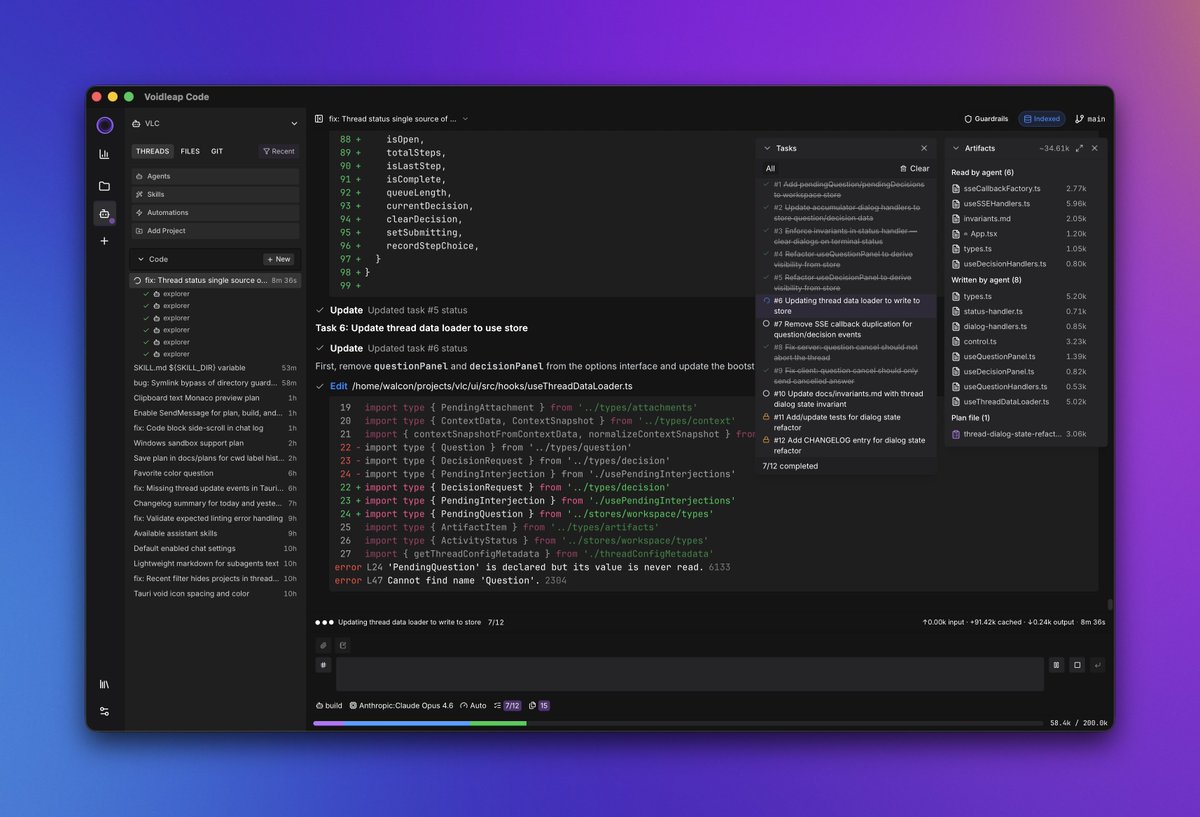Image resolution: width=1200 pixels, height=817 pixels.
Task: Expand the VLC project dropdown chevron
Action: pos(294,124)
